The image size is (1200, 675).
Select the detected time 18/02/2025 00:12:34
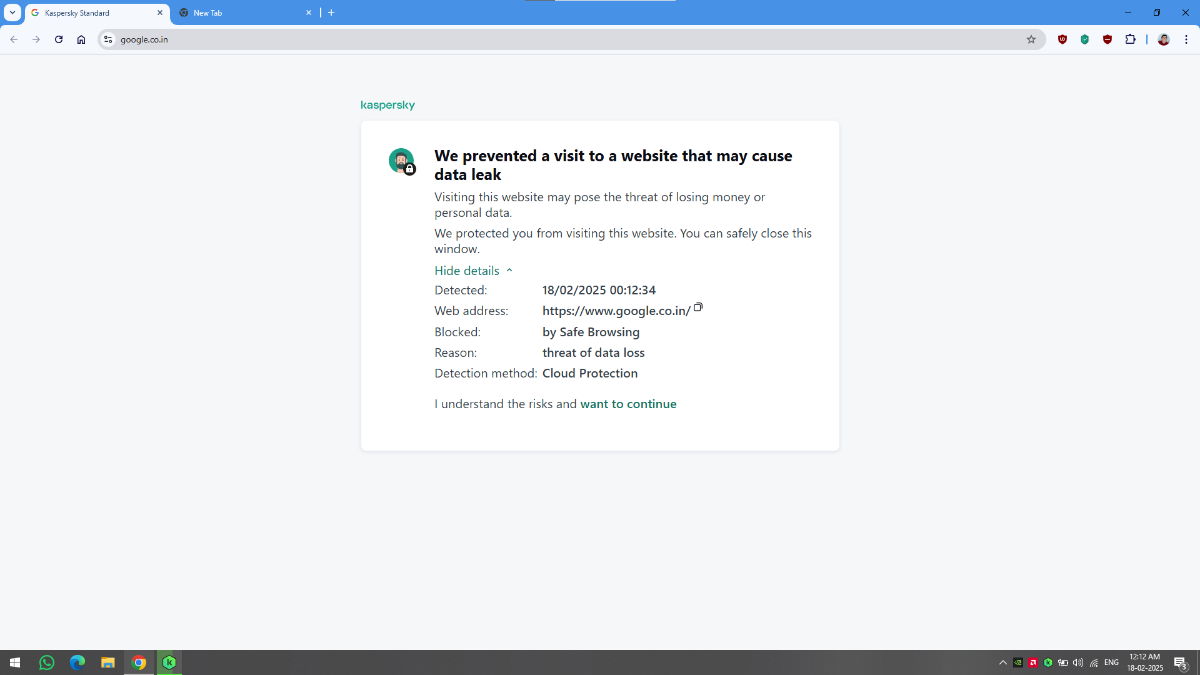pos(599,290)
